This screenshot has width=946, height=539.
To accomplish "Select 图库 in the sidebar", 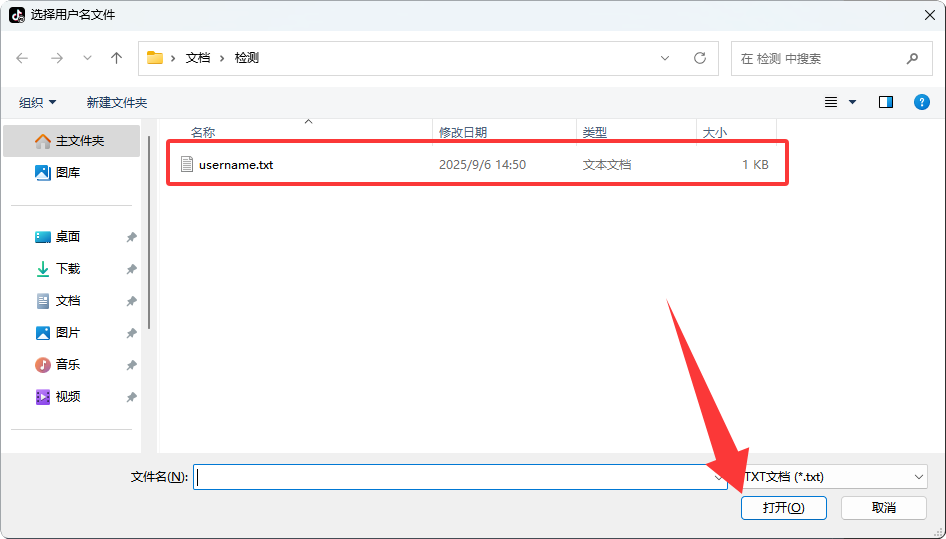I will tap(68, 173).
